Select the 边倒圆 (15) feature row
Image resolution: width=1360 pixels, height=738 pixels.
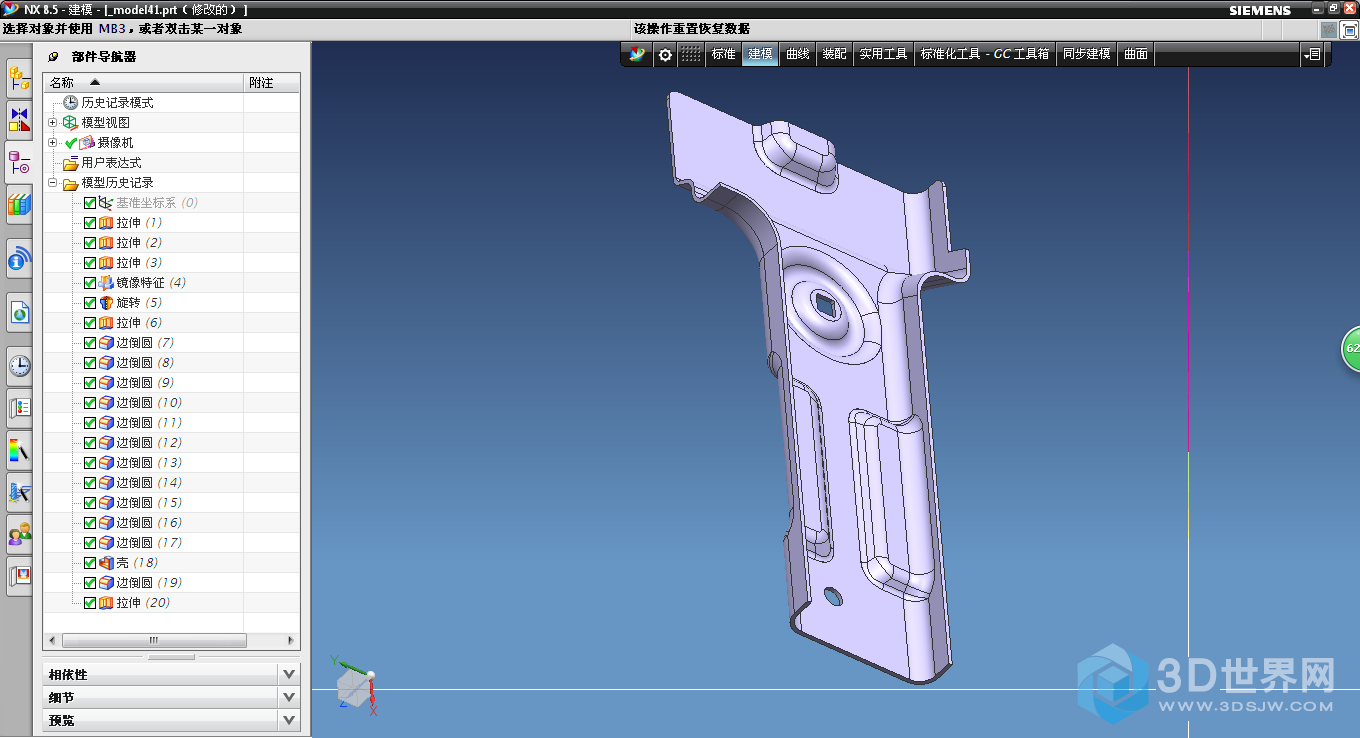171,503
